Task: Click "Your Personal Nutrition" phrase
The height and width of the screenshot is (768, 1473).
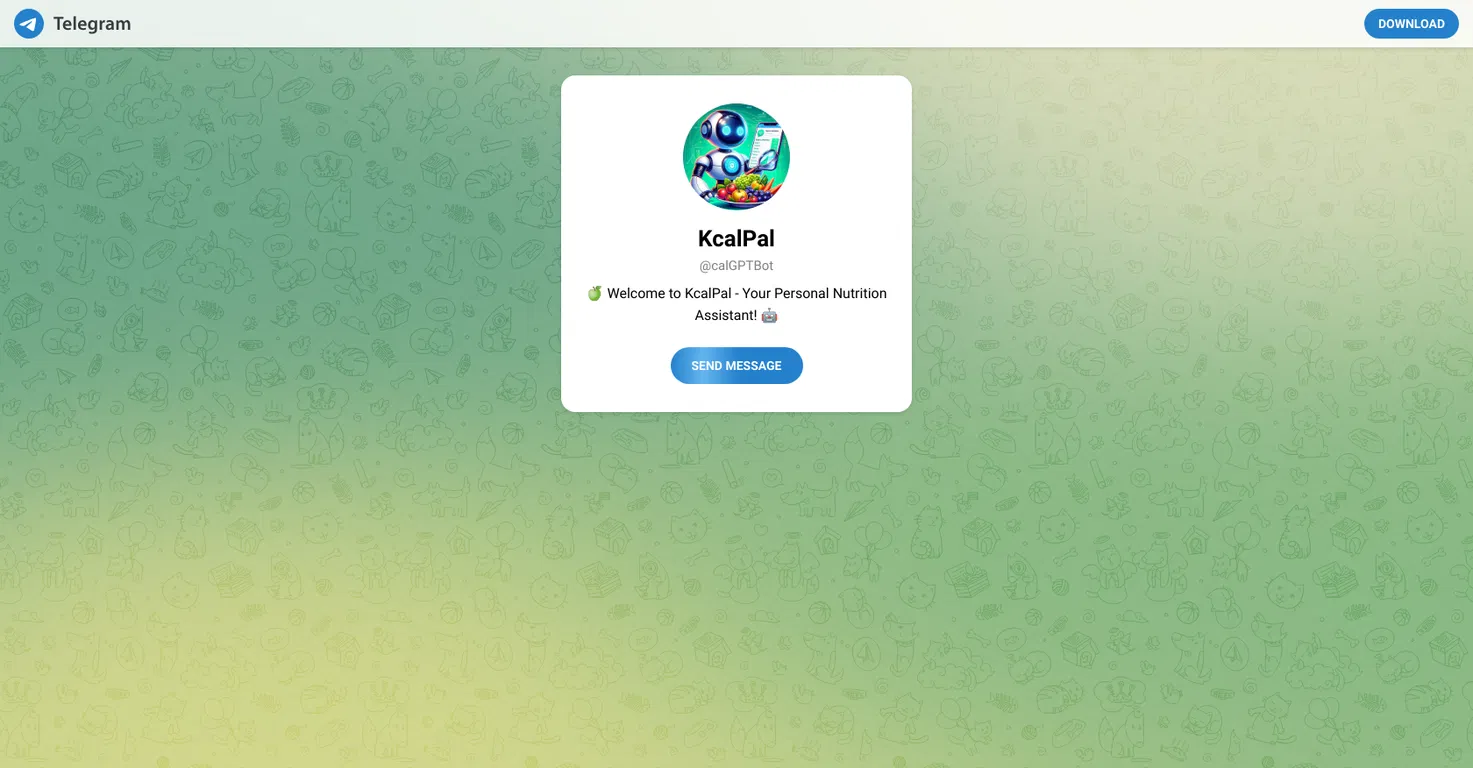Action: pos(814,293)
